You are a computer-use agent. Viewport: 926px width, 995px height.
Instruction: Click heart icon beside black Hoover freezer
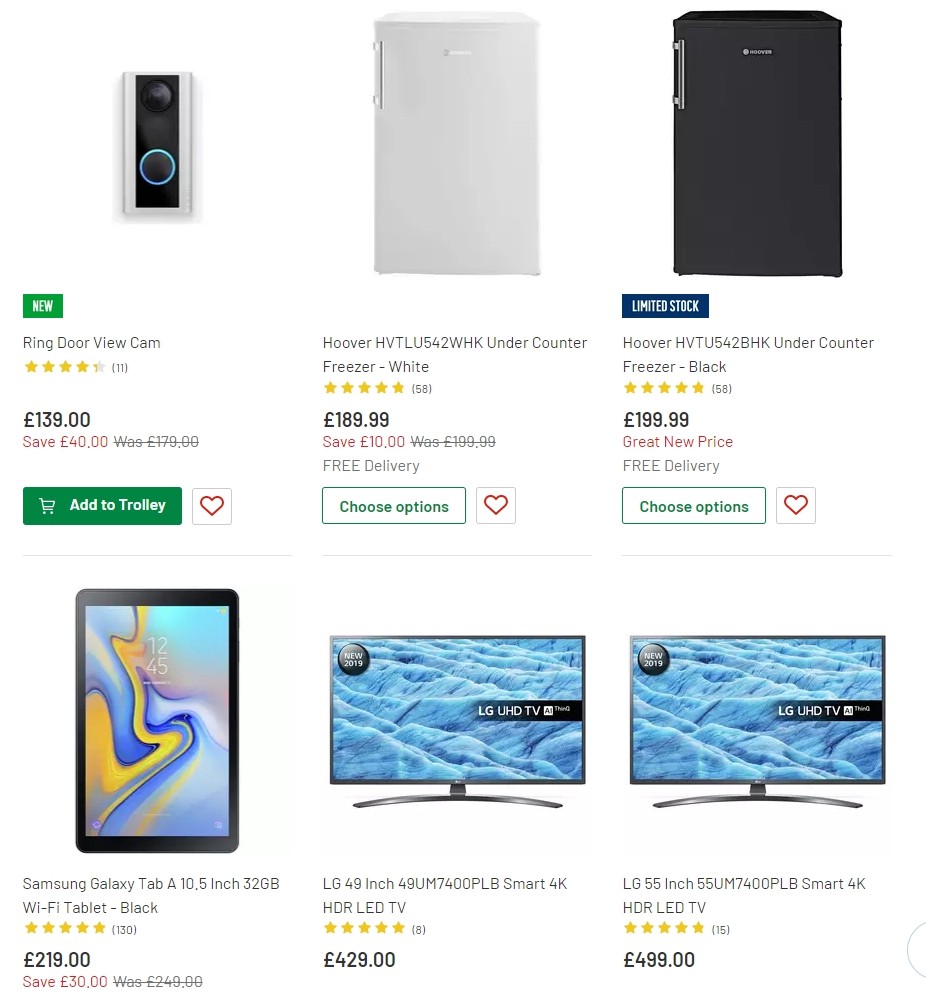pos(795,506)
